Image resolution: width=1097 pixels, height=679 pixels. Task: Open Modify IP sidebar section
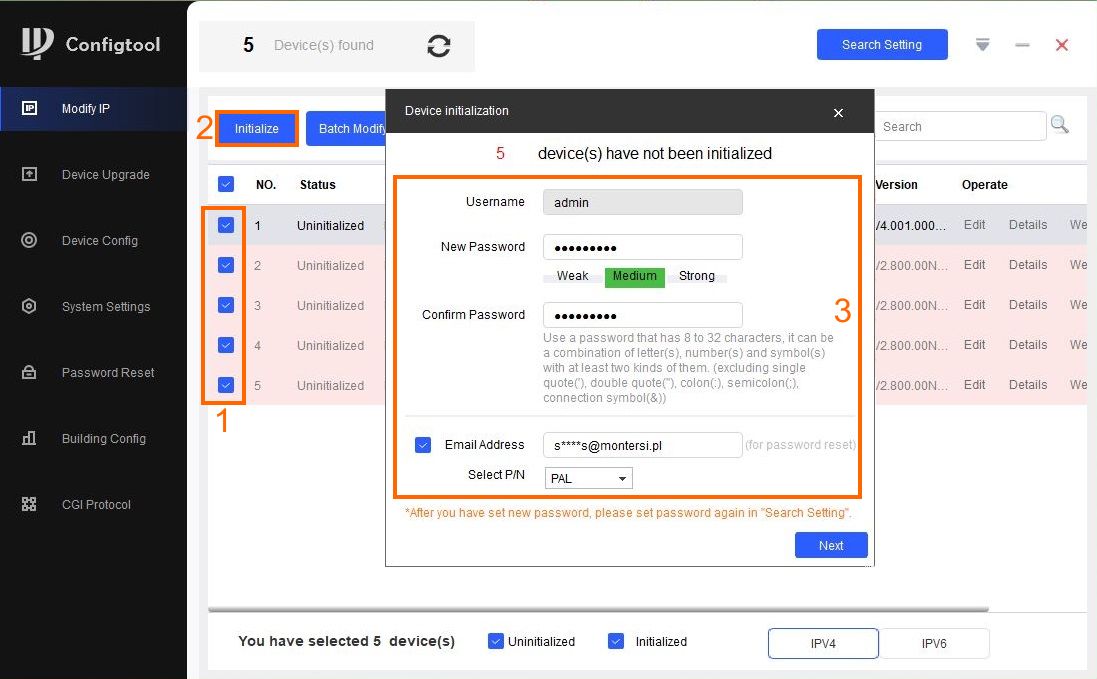[85, 109]
